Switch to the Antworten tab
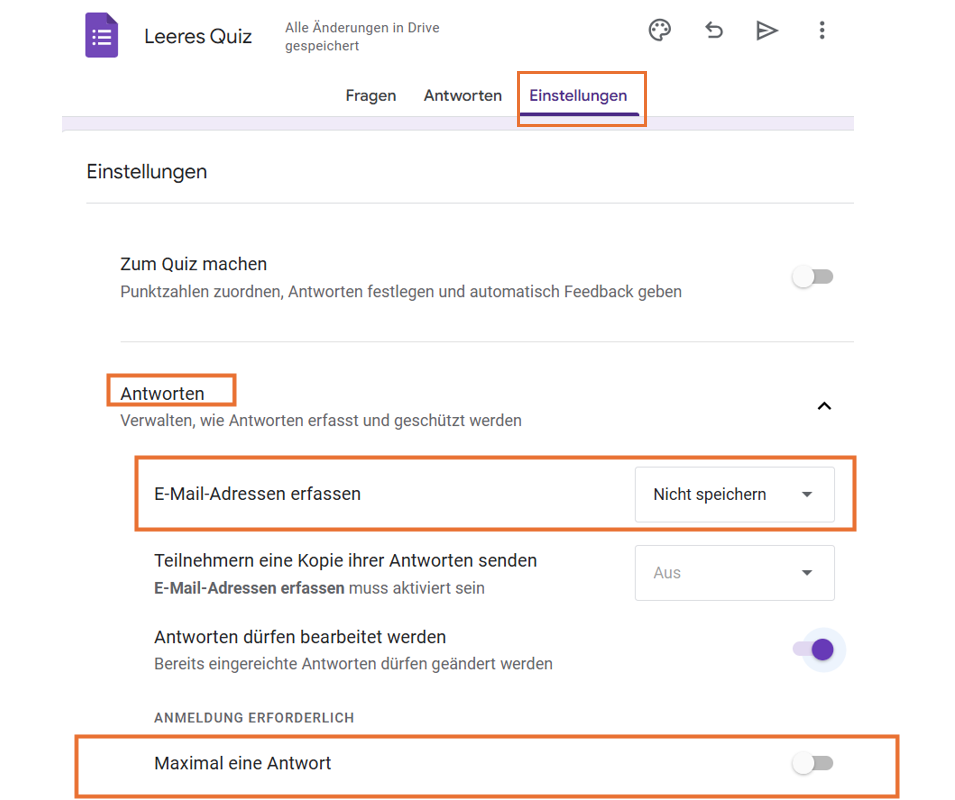The width and height of the screenshot is (955, 800). coord(463,96)
